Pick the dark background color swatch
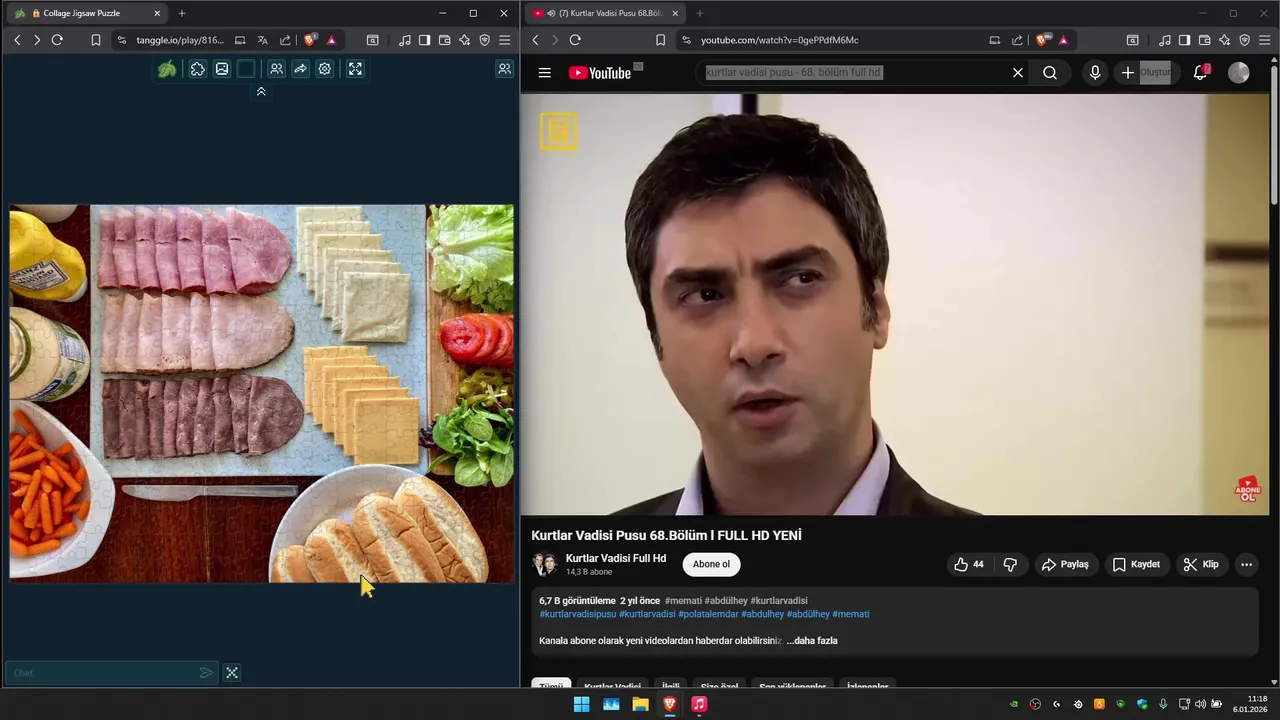Image resolution: width=1280 pixels, height=720 pixels. pyautogui.click(x=246, y=69)
